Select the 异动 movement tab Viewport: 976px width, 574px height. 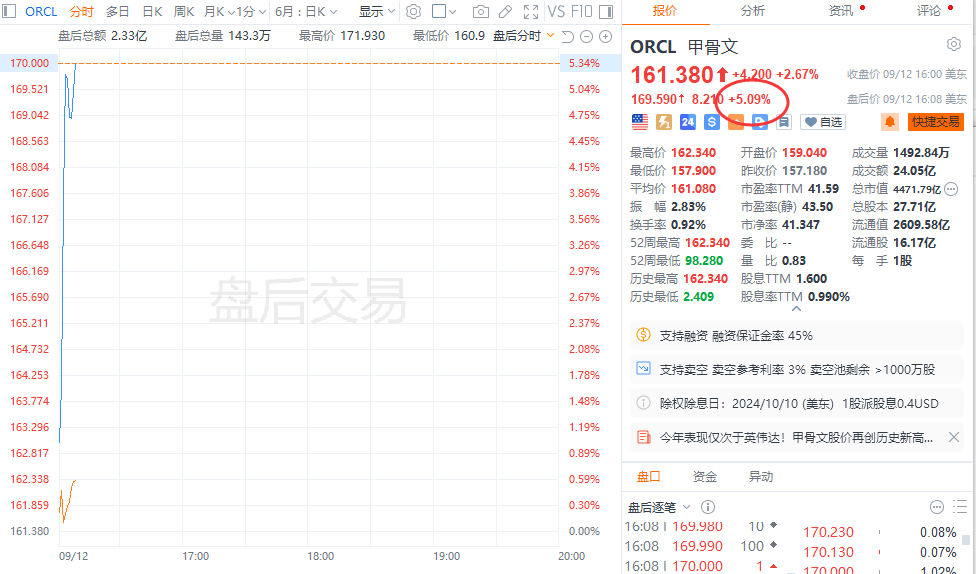[x=761, y=476]
